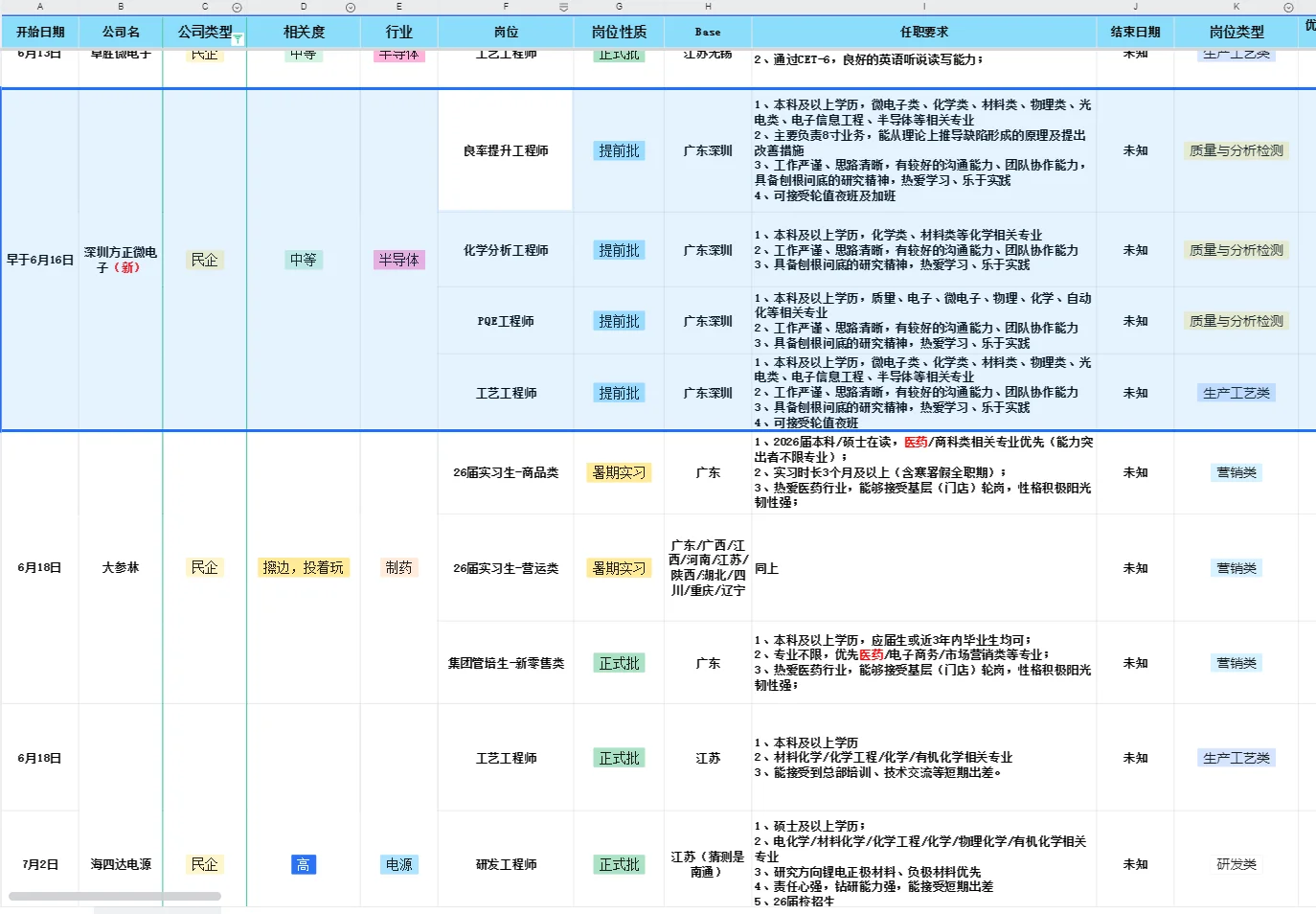Open column C dropdown arrow circle

tap(237, 7)
